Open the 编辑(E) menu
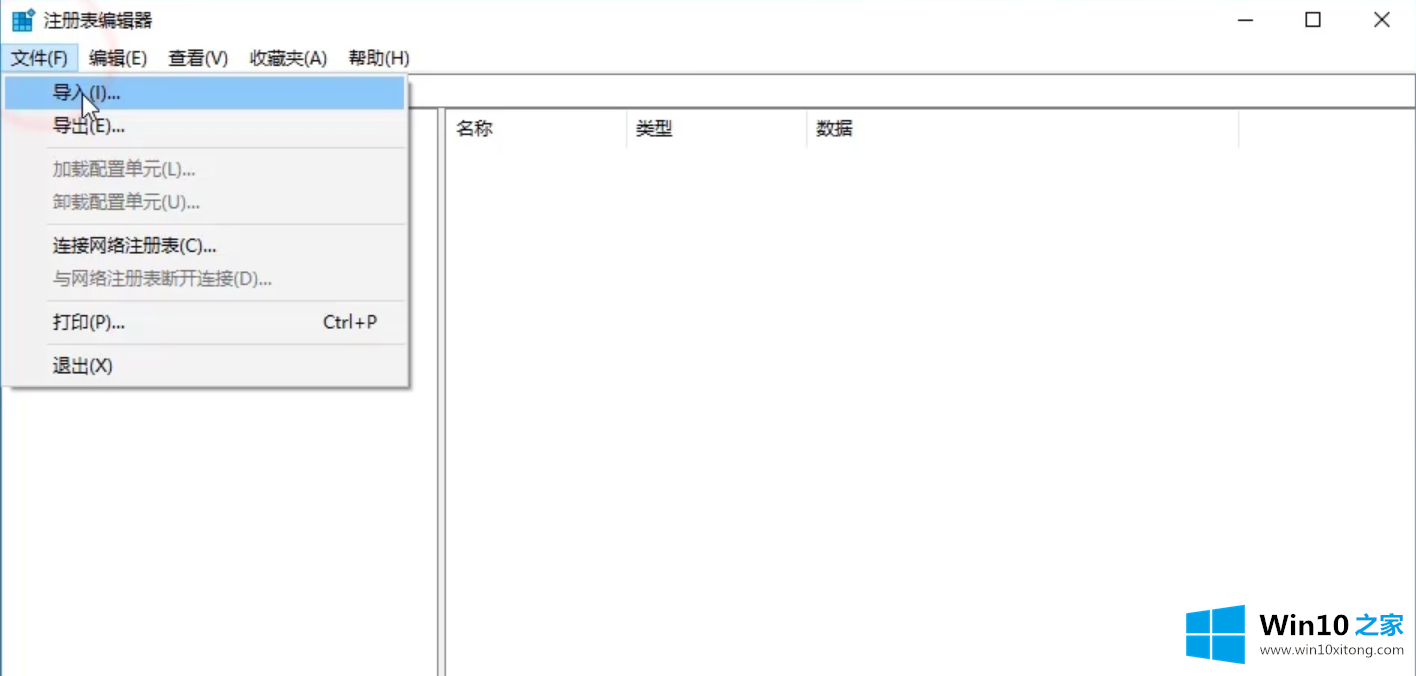Screen dimensions: 1416x676 (x=118, y=58)
